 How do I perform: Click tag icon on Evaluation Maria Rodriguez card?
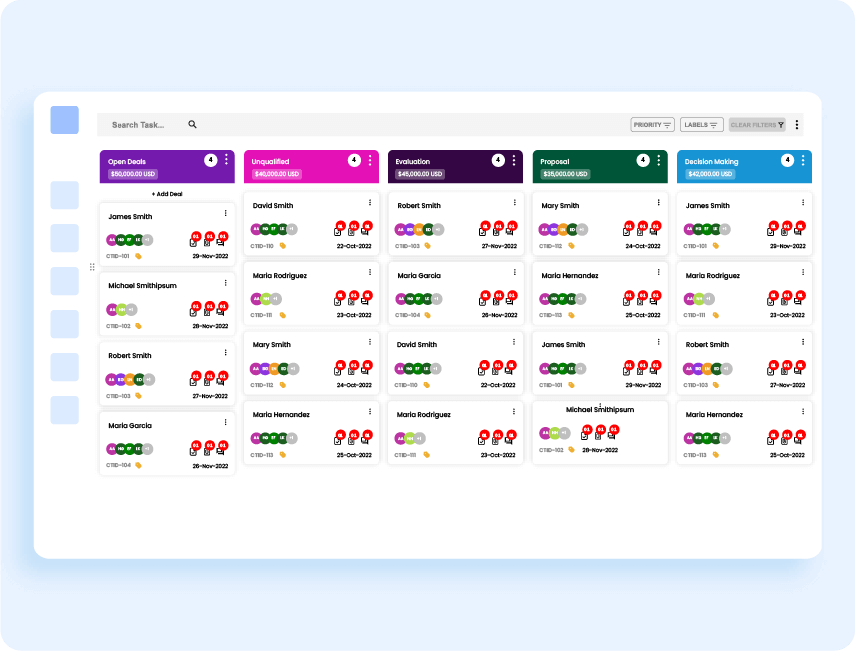(x=426, y=455)
